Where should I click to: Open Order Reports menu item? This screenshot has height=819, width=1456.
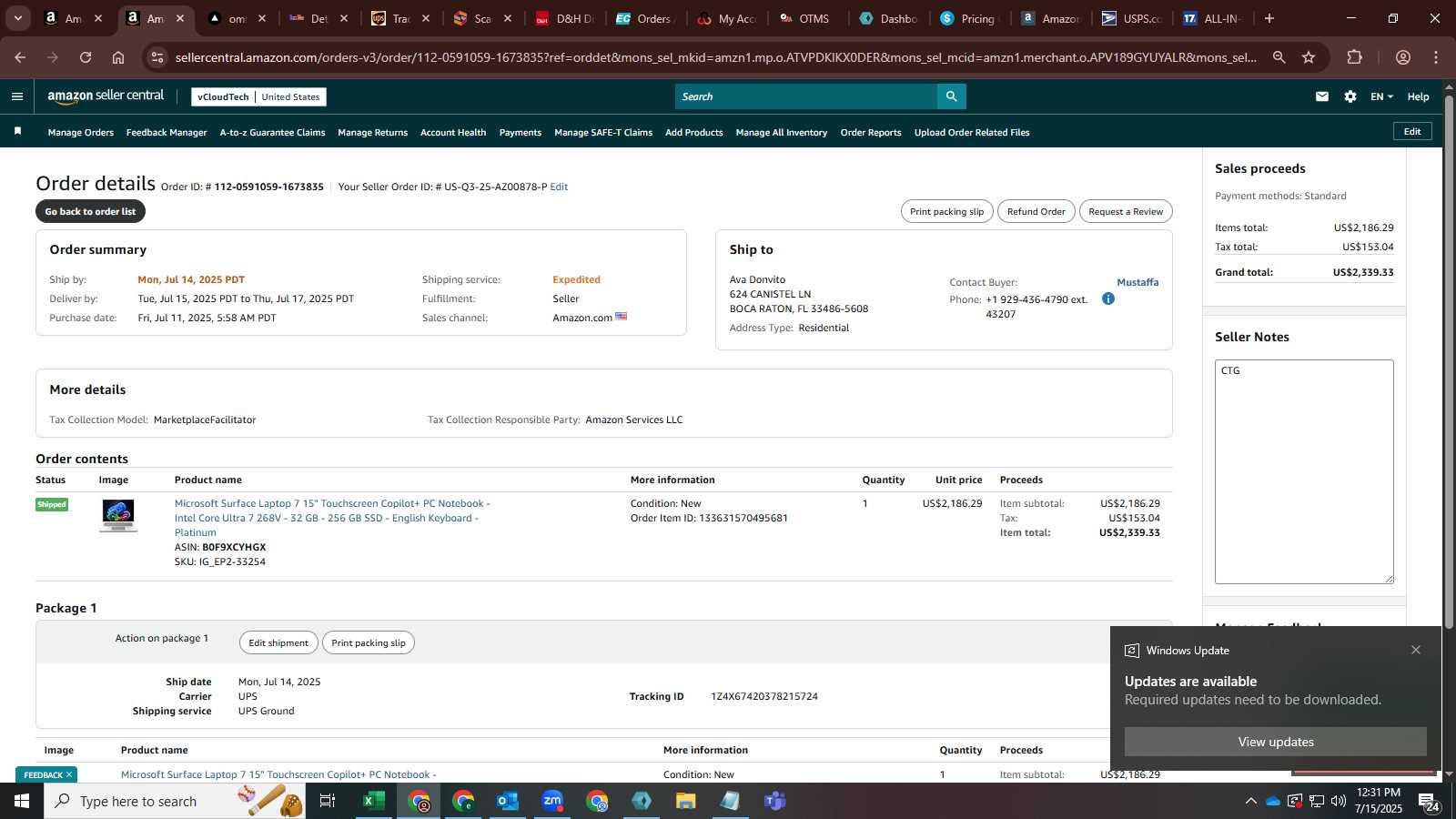(871, 133)
